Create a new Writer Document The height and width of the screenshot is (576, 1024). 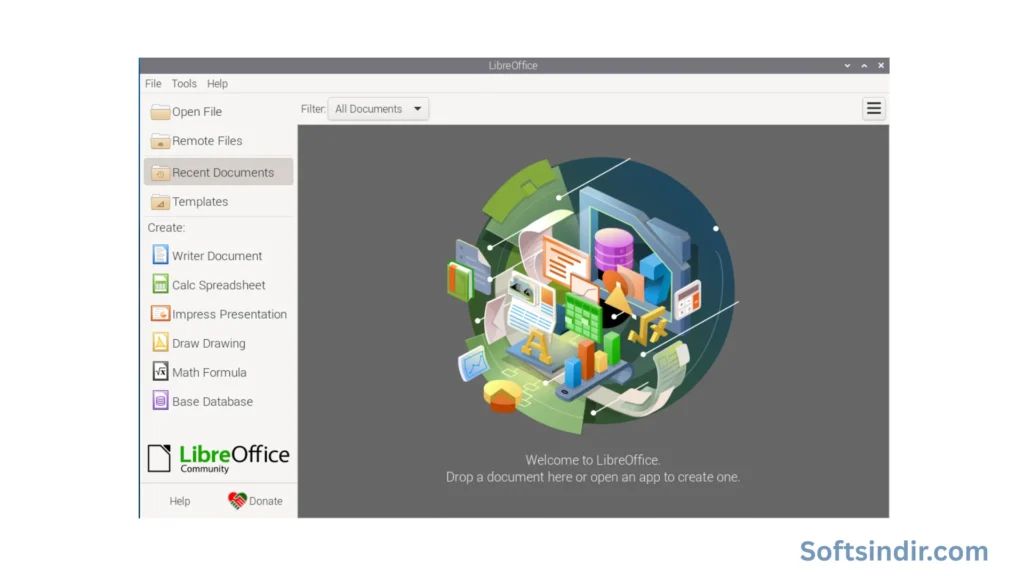(x=217, y=255)
